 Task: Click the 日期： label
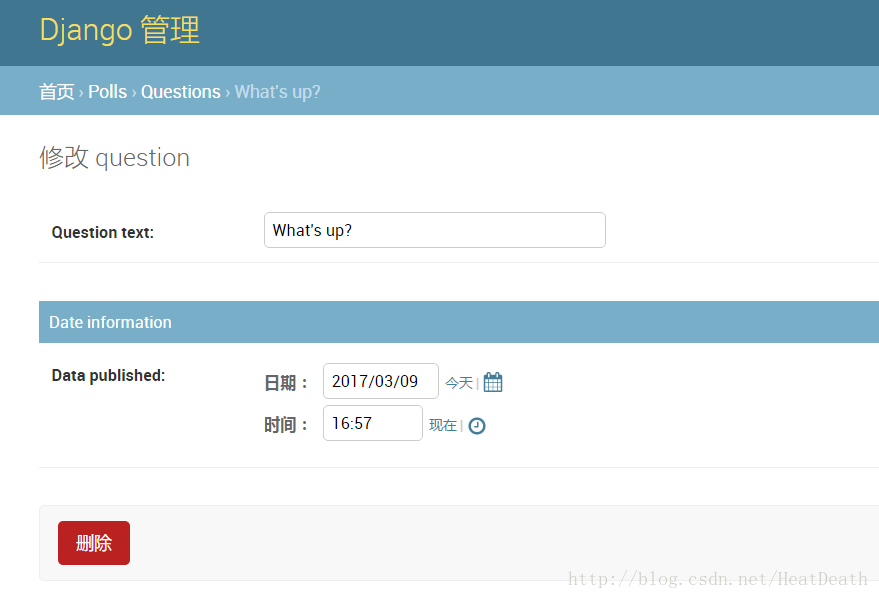[x=286, y=383]
